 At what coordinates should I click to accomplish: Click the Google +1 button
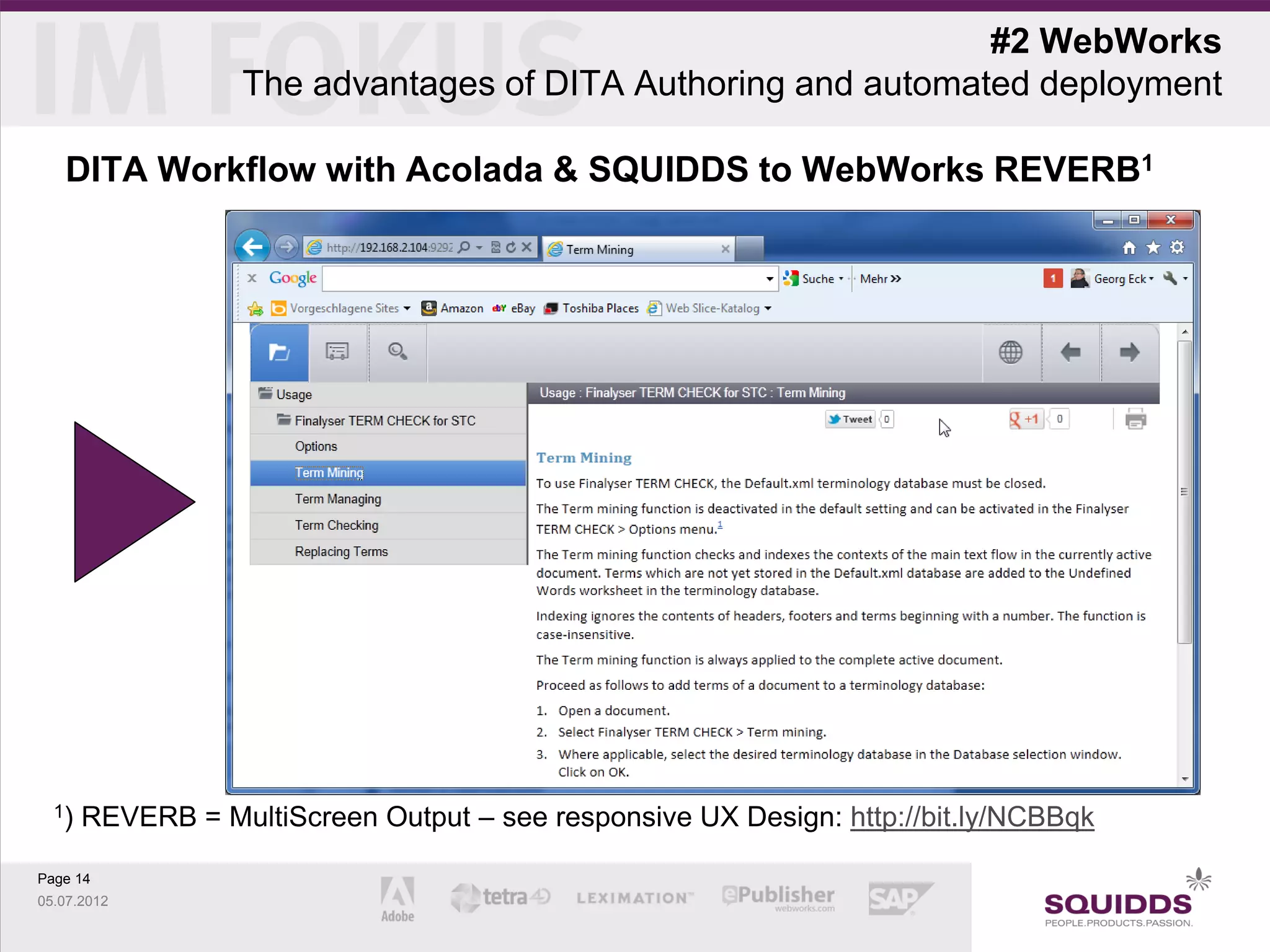(1025, 420)
